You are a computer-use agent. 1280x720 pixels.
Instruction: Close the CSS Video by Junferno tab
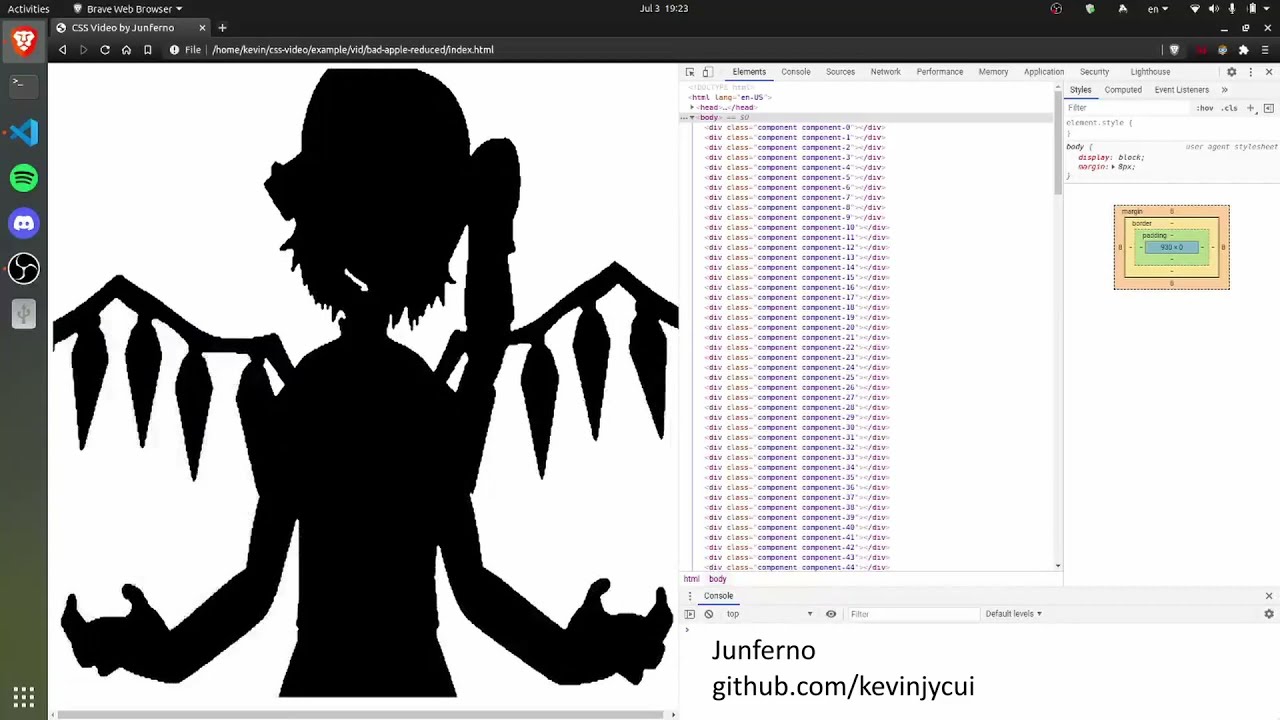202,28
